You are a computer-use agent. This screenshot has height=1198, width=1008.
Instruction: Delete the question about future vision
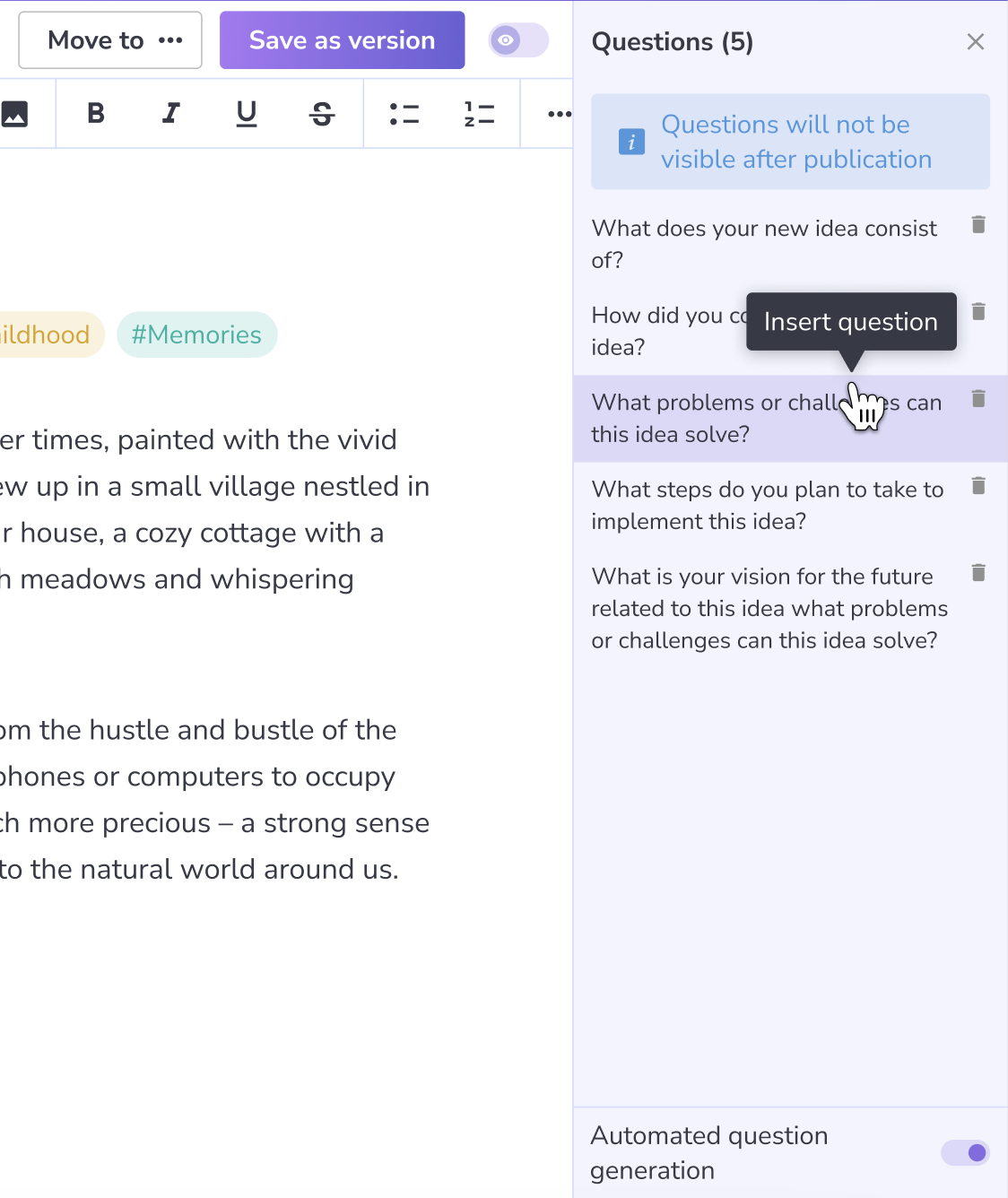coord(978,572)
